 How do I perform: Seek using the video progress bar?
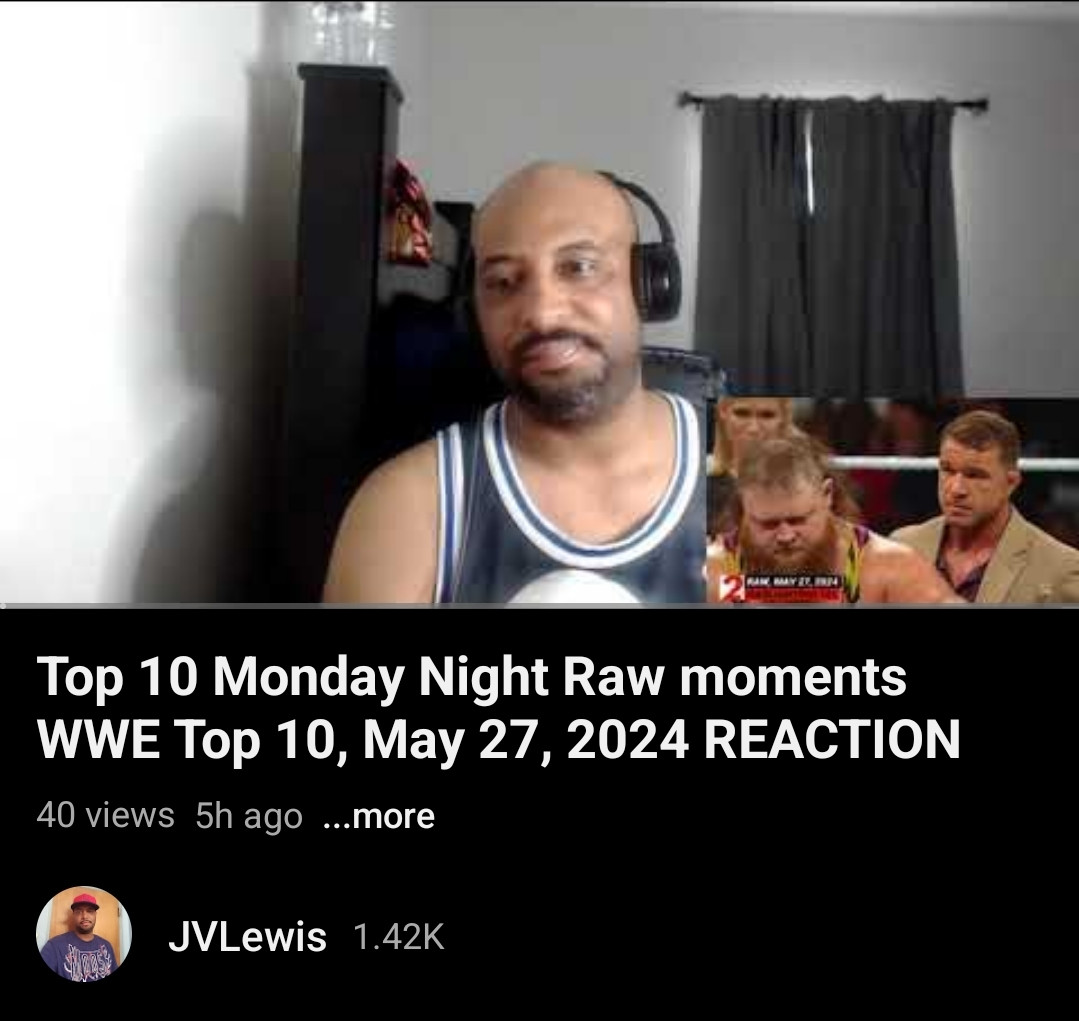(540, 605)
